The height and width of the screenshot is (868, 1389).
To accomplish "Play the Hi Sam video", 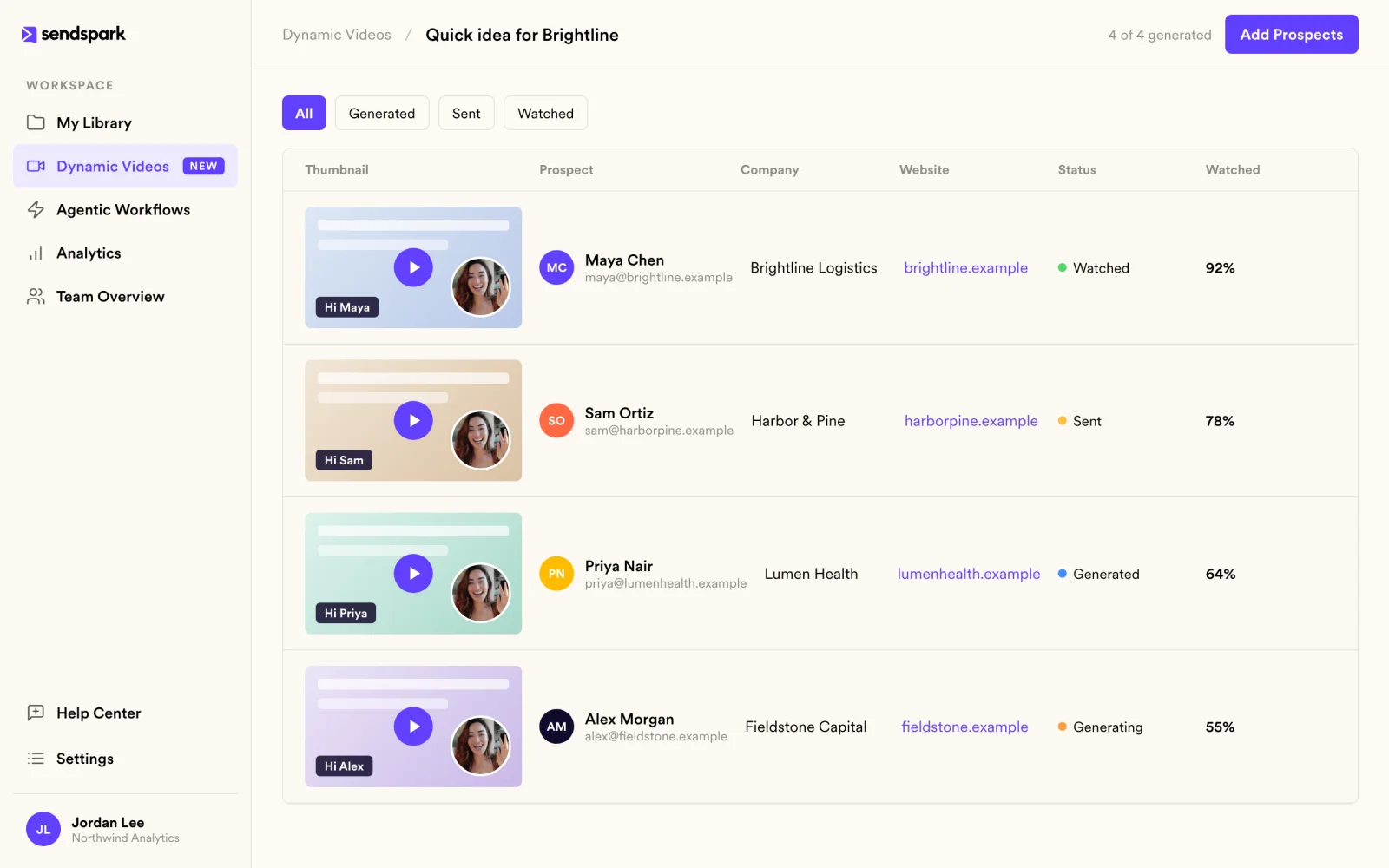I will [413, 420].
